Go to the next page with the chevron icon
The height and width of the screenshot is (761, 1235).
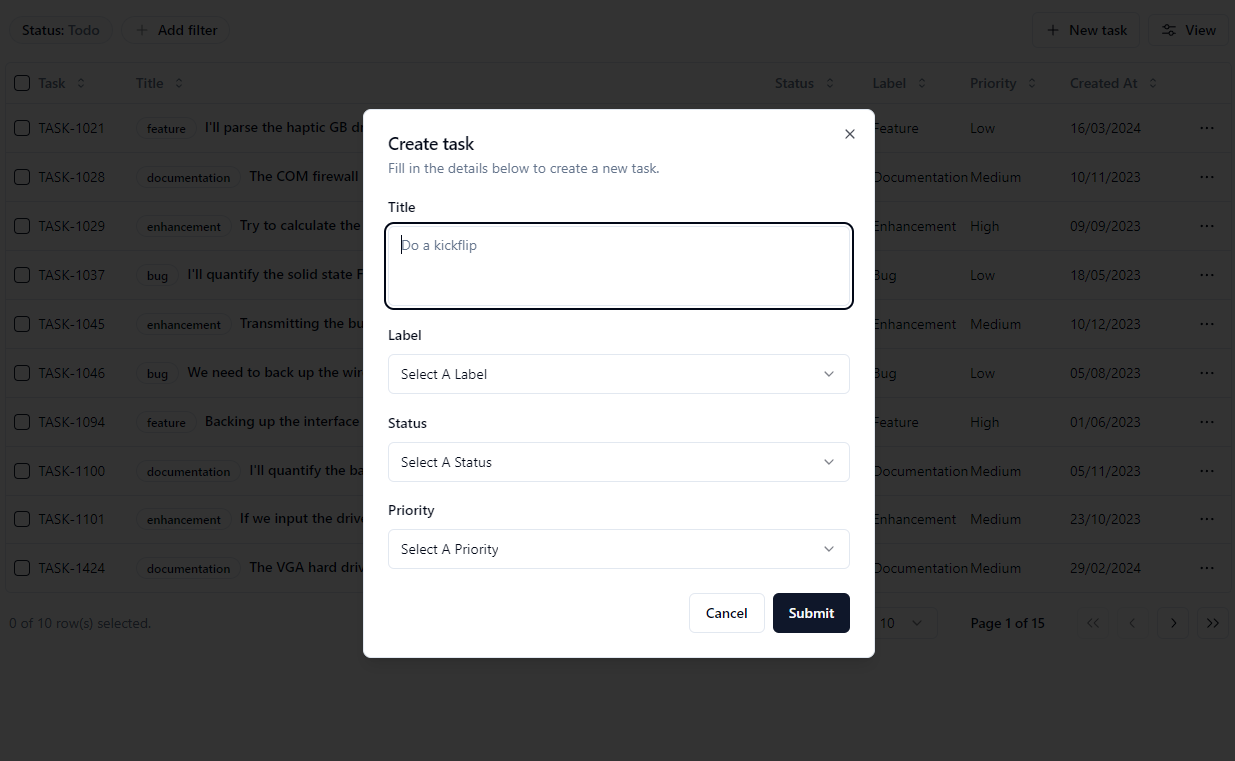pyautogui.click(x=1172, y=622)
